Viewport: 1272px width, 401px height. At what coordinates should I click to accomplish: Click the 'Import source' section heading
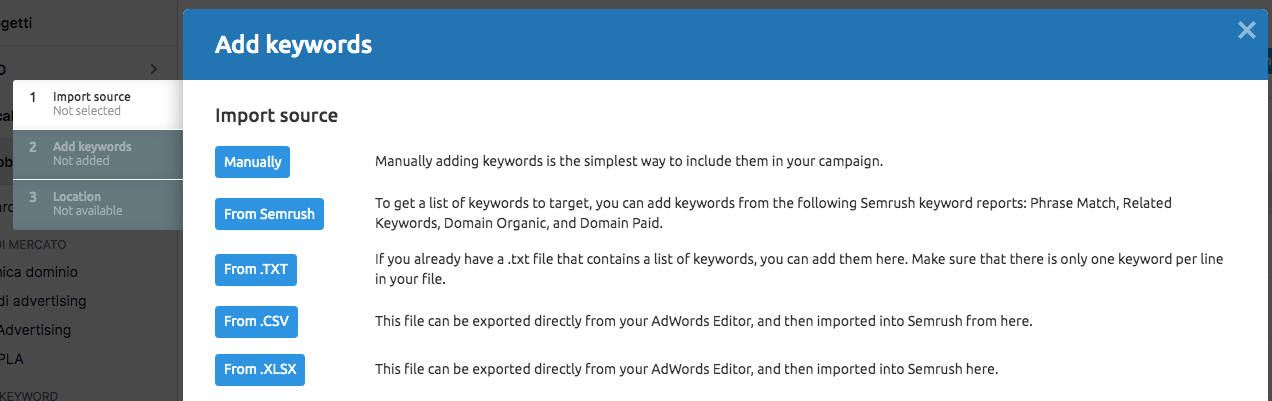click(x=277, y=115)
